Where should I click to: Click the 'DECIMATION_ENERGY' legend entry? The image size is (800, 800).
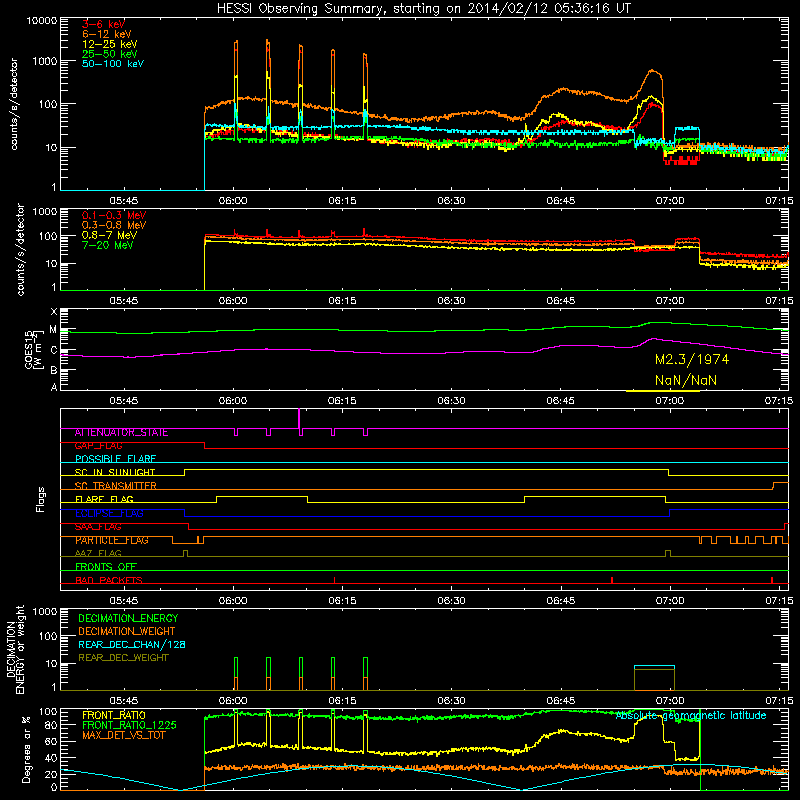(x=128, y=618)
